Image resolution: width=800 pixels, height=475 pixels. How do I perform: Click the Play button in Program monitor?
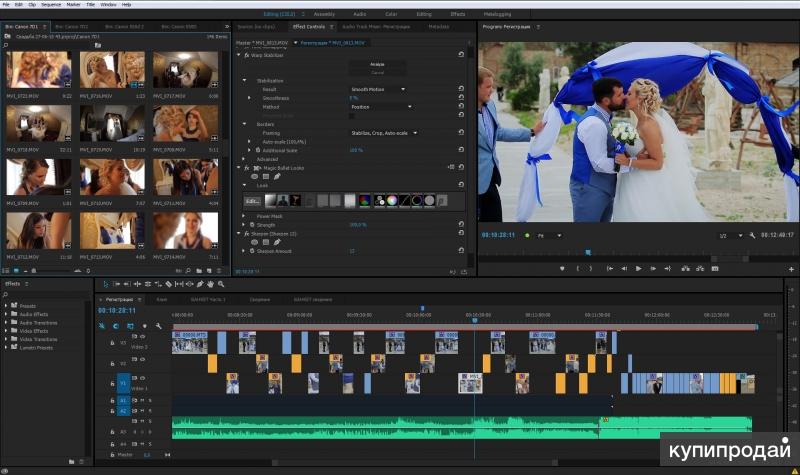pos(638,268)
